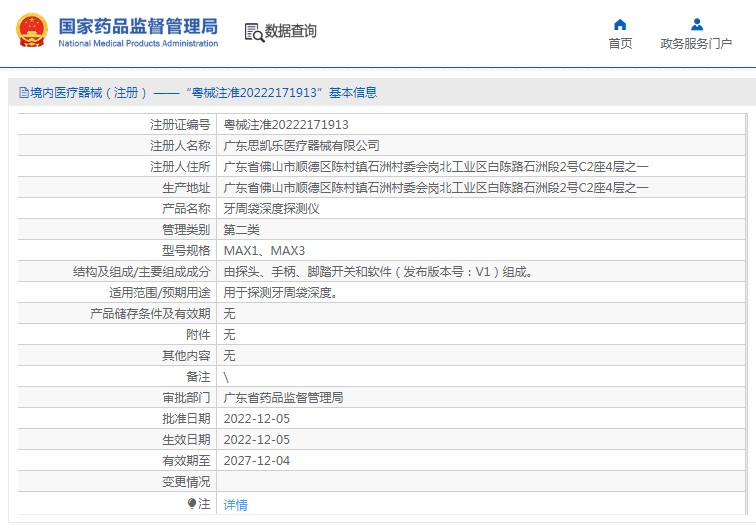Click the 政务服务门户 user icon
This screenshot has height=528, width=756.
696,25
